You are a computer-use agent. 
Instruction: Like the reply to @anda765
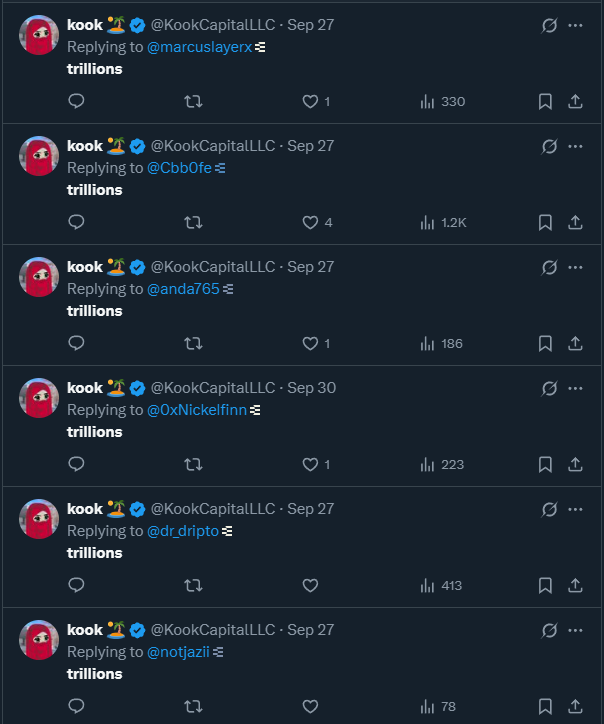(x=310, y=343)
